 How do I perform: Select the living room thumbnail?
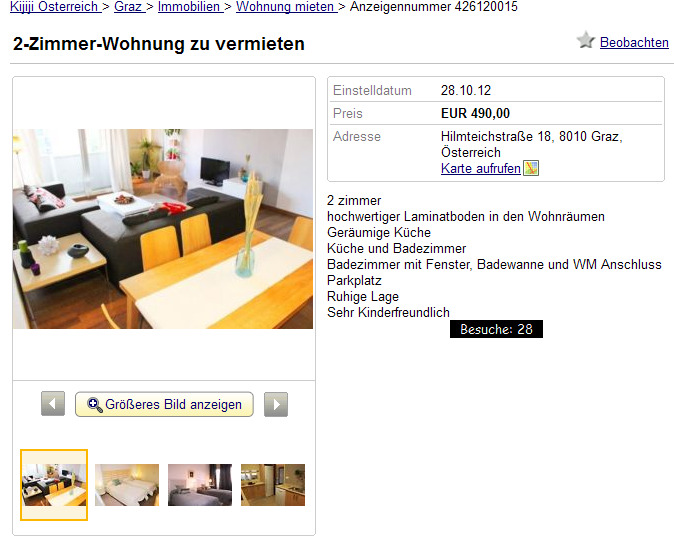54,485
